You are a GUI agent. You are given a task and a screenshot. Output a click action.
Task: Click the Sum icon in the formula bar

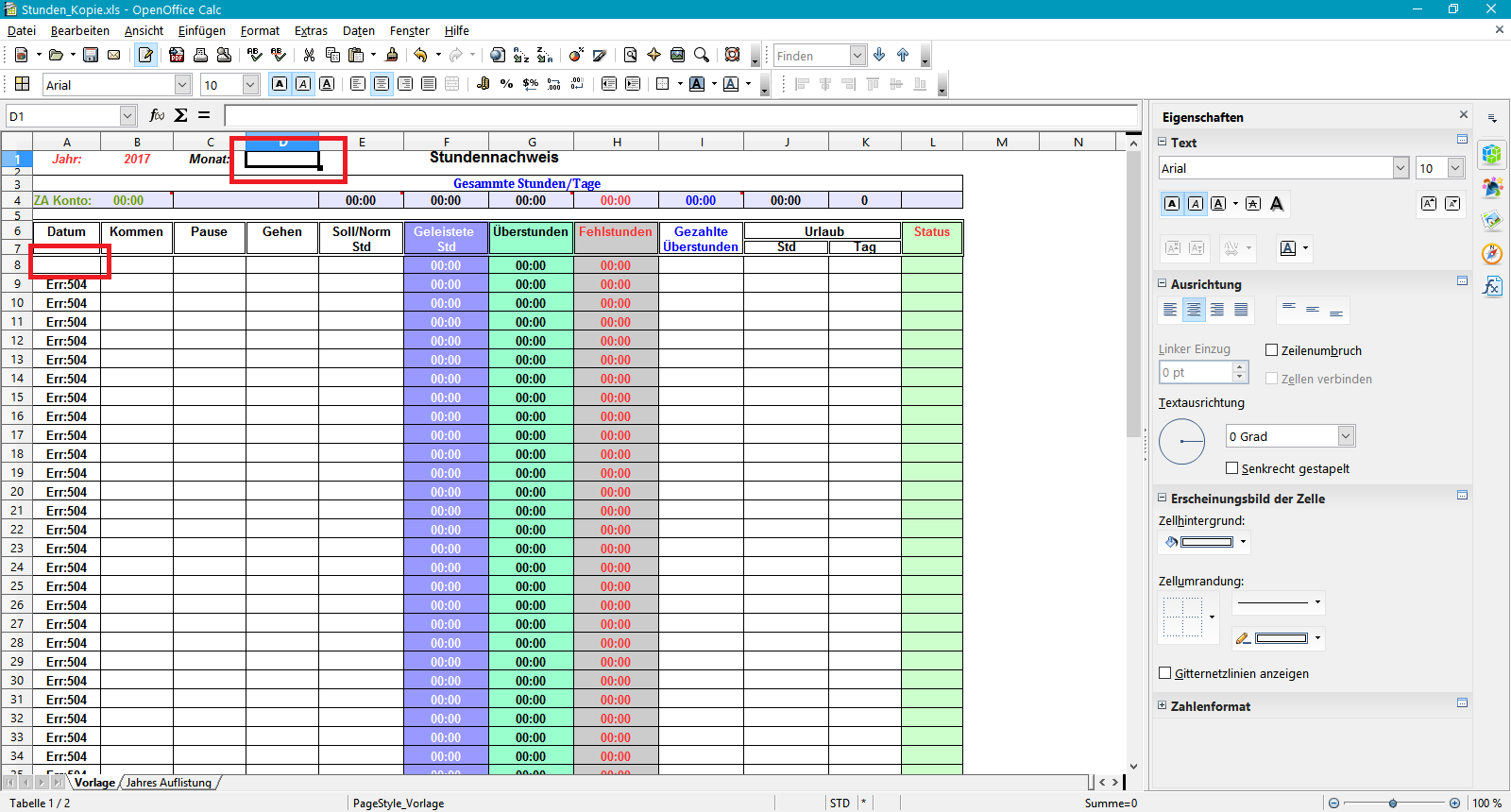[x=180, y=115]
